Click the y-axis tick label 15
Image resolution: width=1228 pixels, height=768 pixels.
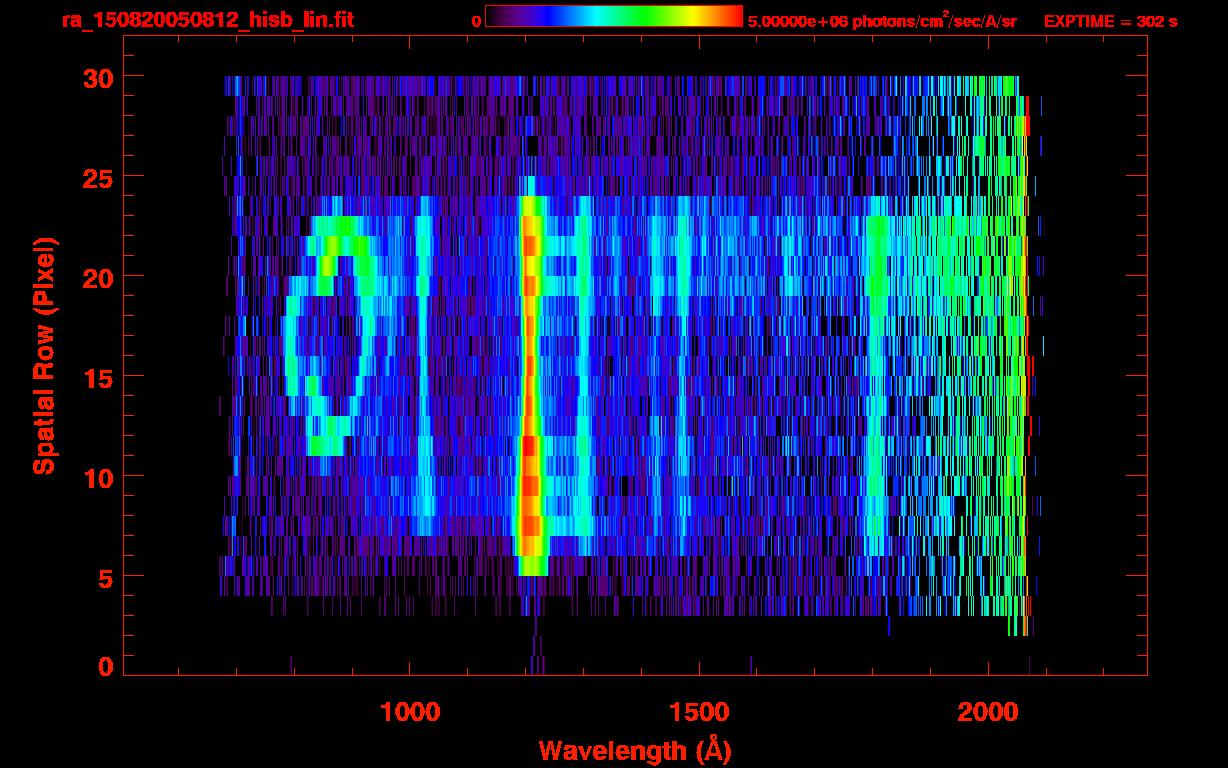[97, 377]
